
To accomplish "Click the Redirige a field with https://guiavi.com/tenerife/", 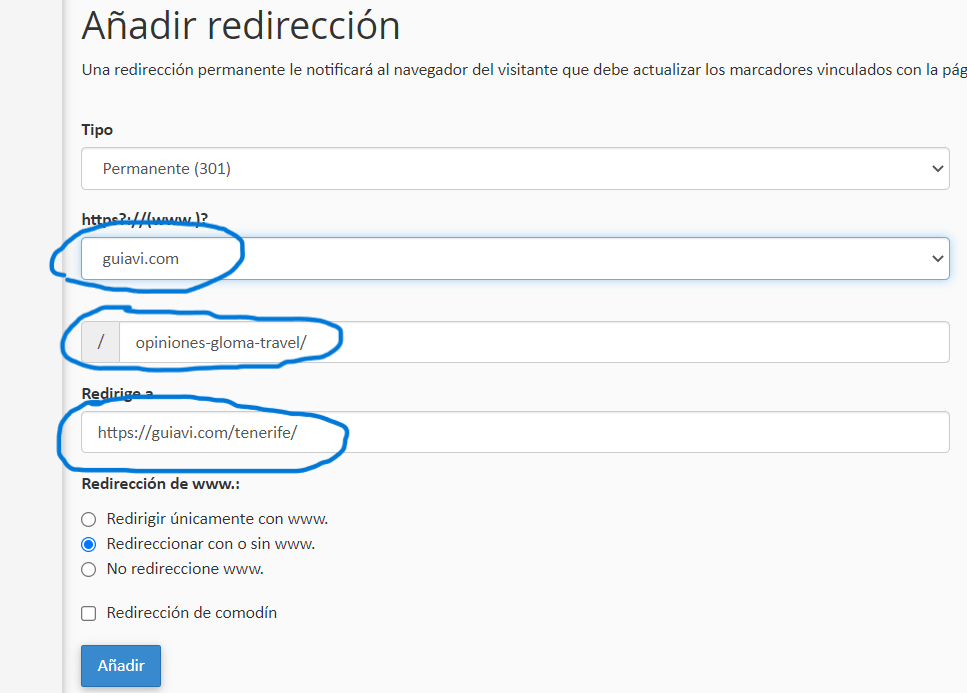I will (515, 432).
